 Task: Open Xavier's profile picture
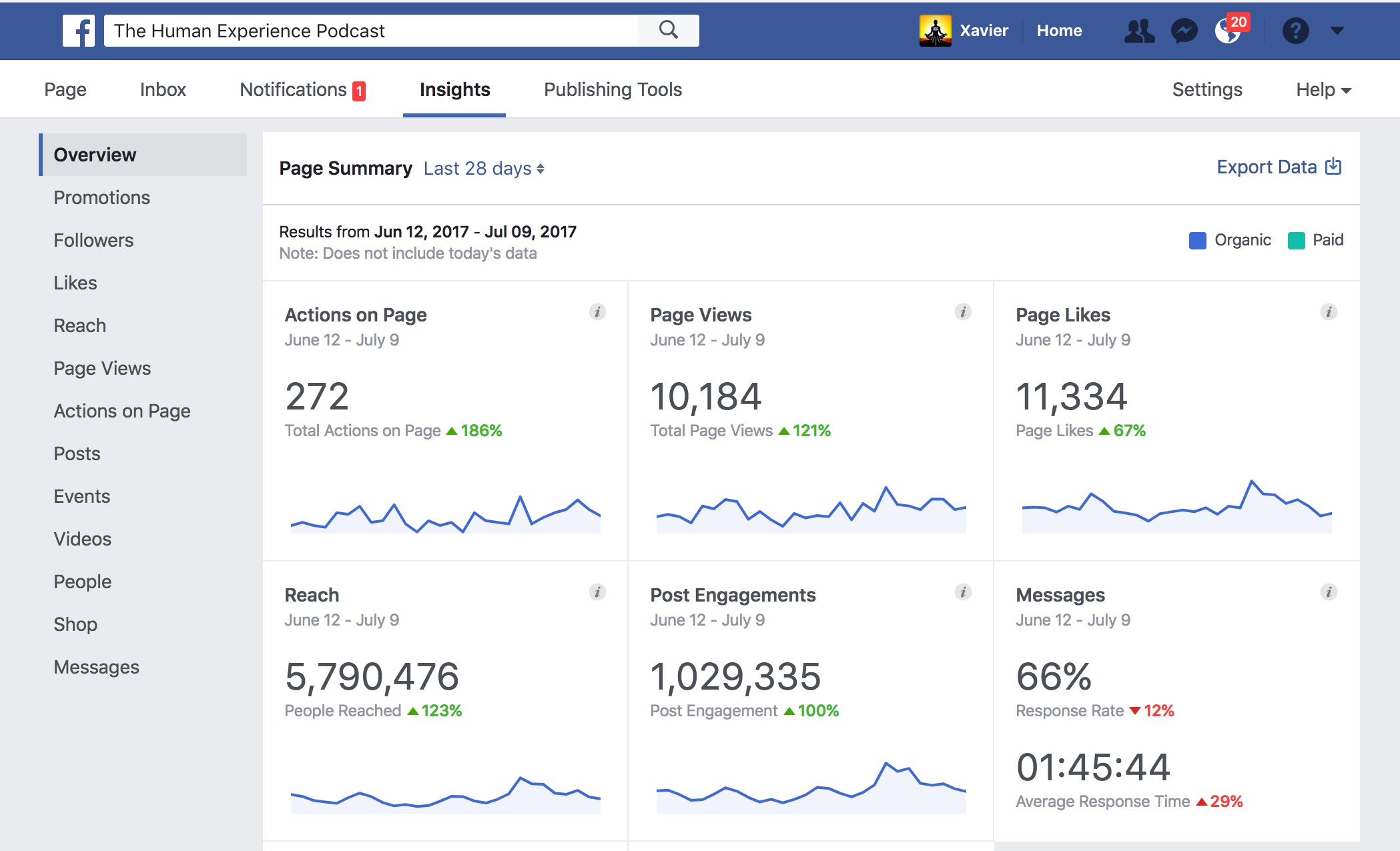[936, 31]
